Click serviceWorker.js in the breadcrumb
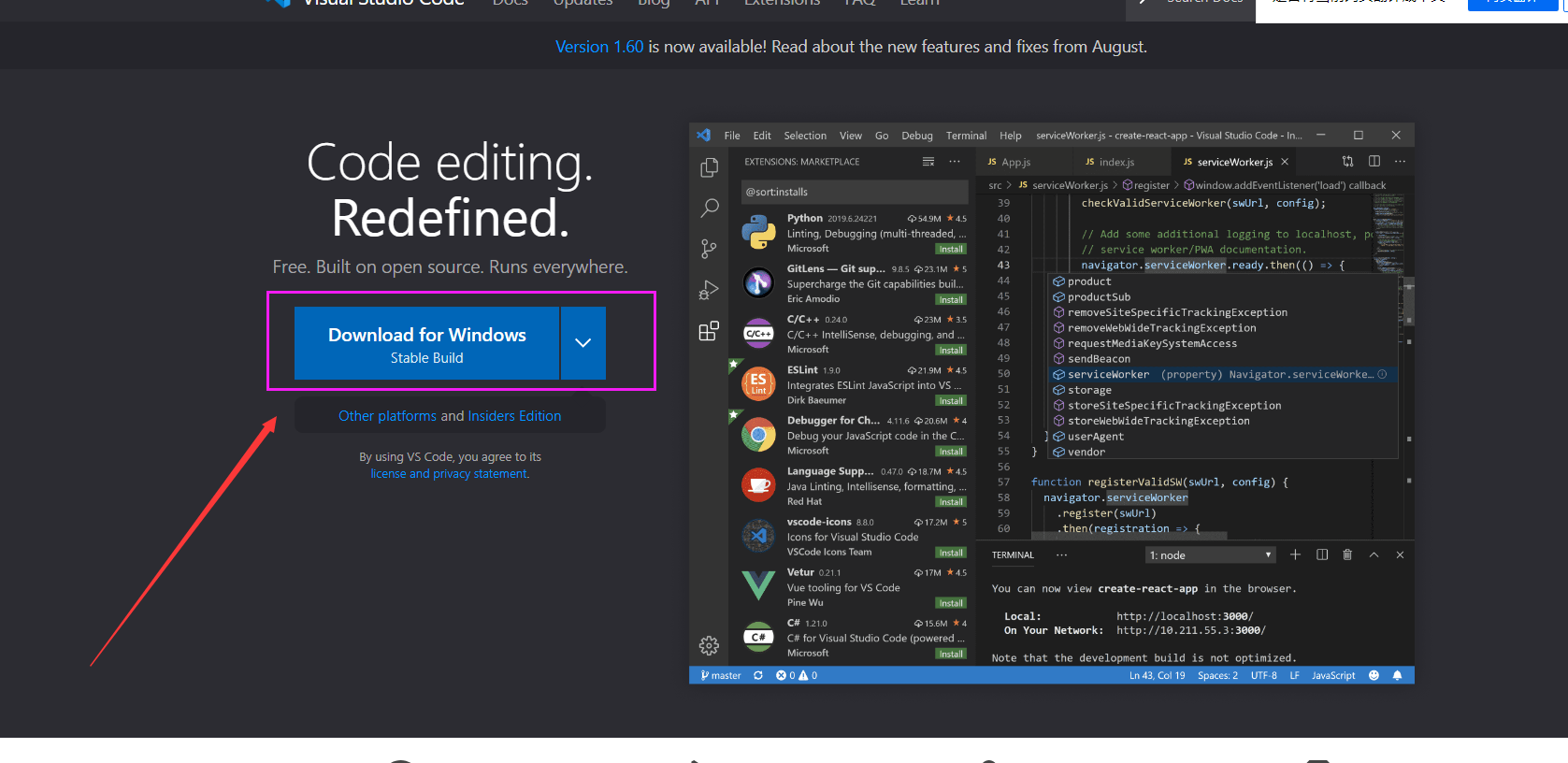The width and height of the screenshot is (1568, 763). click(x=1063, y=185)
